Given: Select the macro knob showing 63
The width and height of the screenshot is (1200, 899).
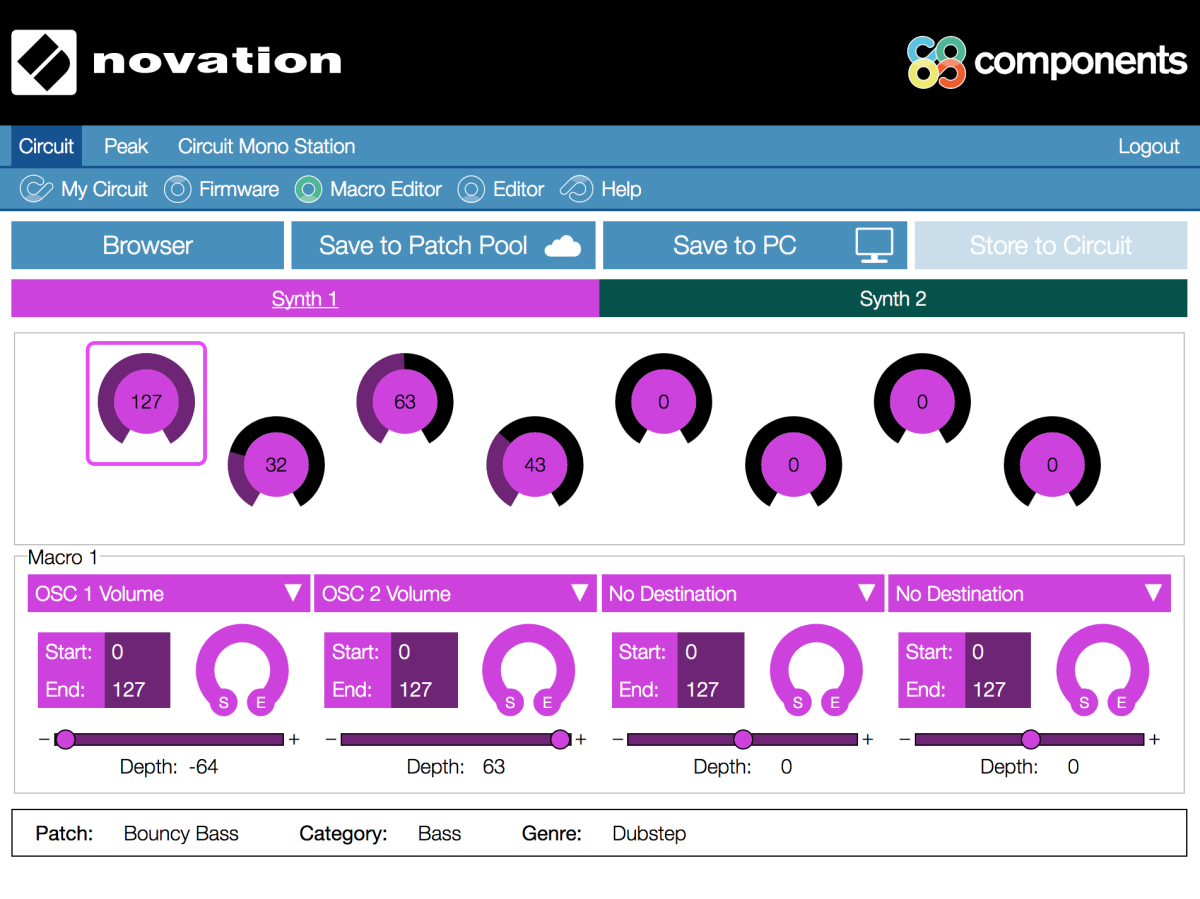Looking at the screenshot, I should pyautogui.click(x=404, y=402).
